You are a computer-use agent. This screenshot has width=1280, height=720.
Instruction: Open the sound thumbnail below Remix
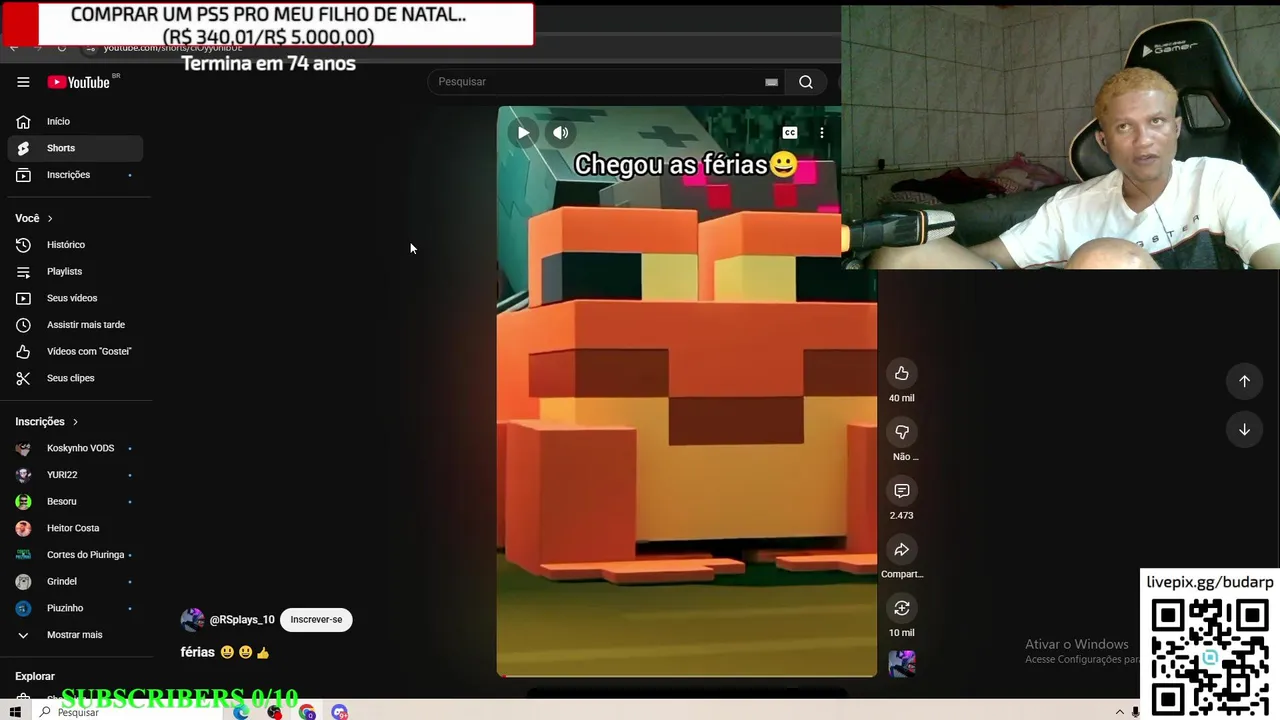click(x=901, y=663)
